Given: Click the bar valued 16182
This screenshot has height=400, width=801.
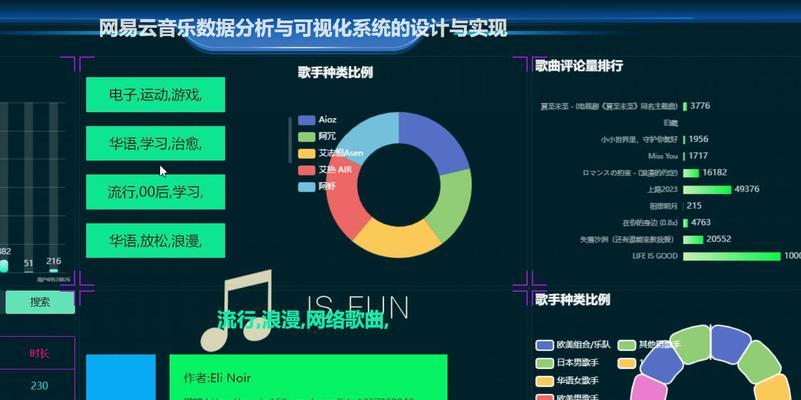Looking at the screenshot, I should (691, 173).
